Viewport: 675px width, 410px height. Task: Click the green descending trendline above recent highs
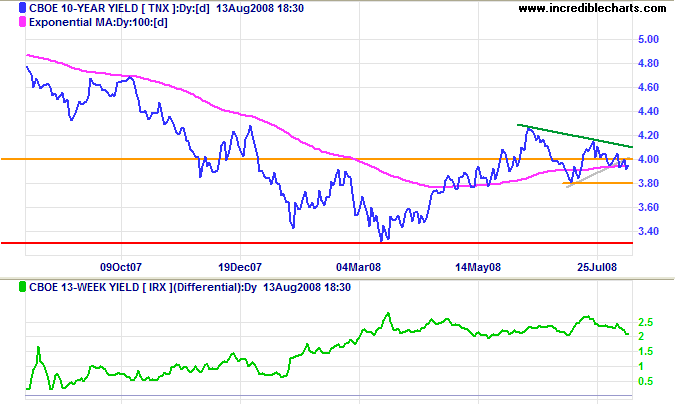point(575,136)
